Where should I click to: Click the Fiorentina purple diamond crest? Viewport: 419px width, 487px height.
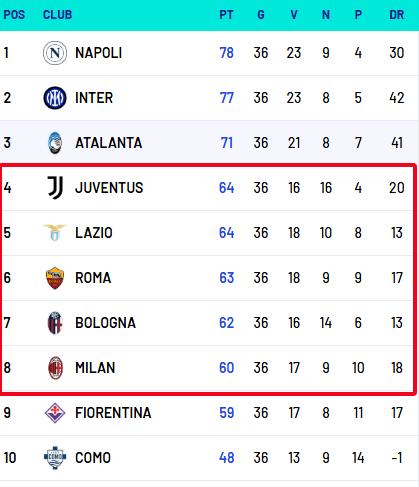(55, 413)
